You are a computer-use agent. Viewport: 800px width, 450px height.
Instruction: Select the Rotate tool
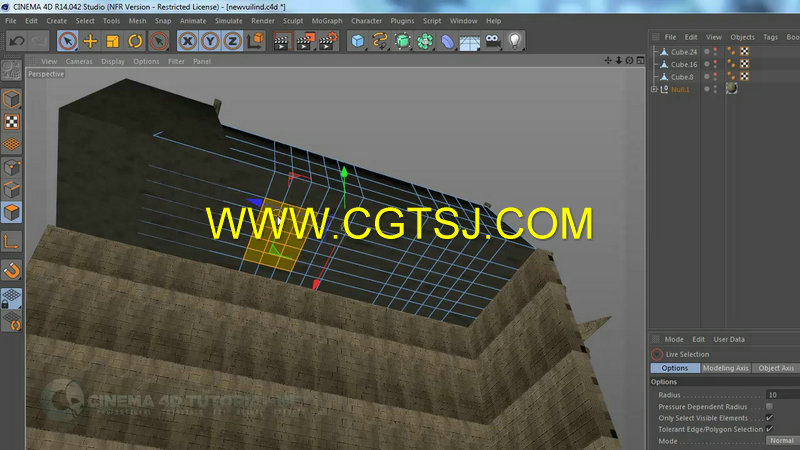(x=135, y=41)
